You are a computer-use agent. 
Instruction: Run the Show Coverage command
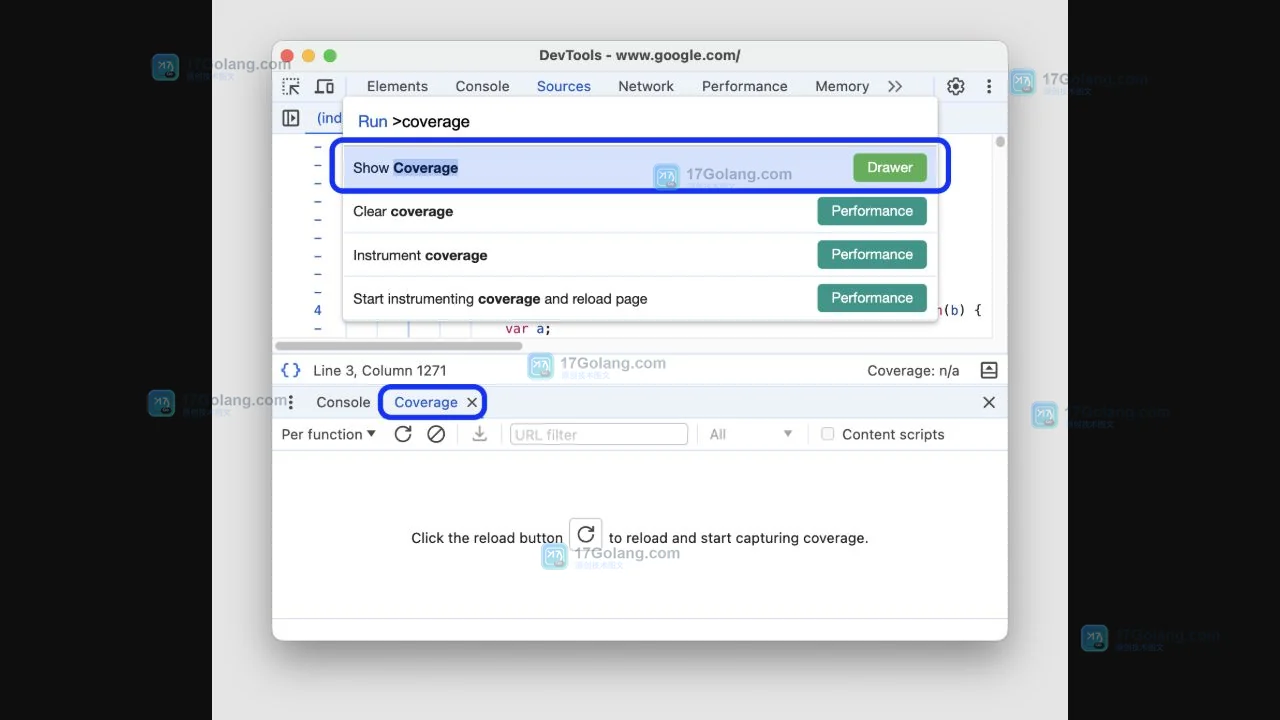[x=640, y=168]
